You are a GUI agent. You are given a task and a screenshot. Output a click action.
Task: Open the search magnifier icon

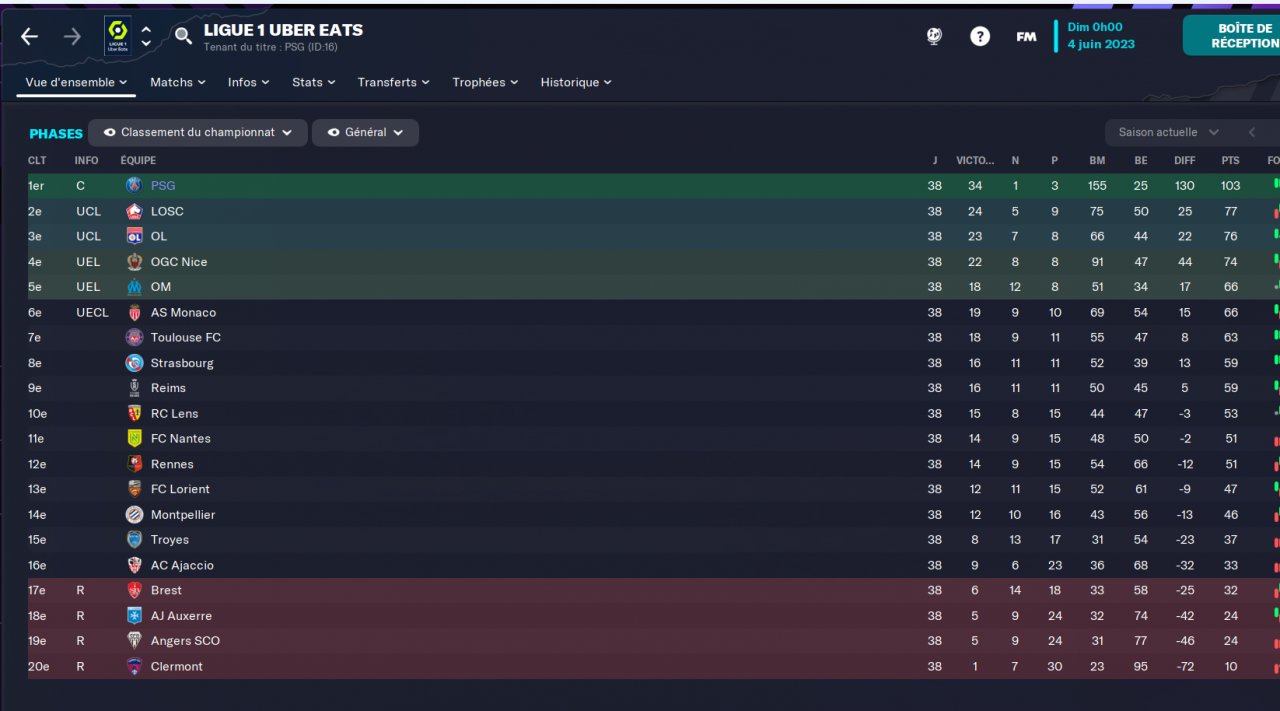(183, 37)
